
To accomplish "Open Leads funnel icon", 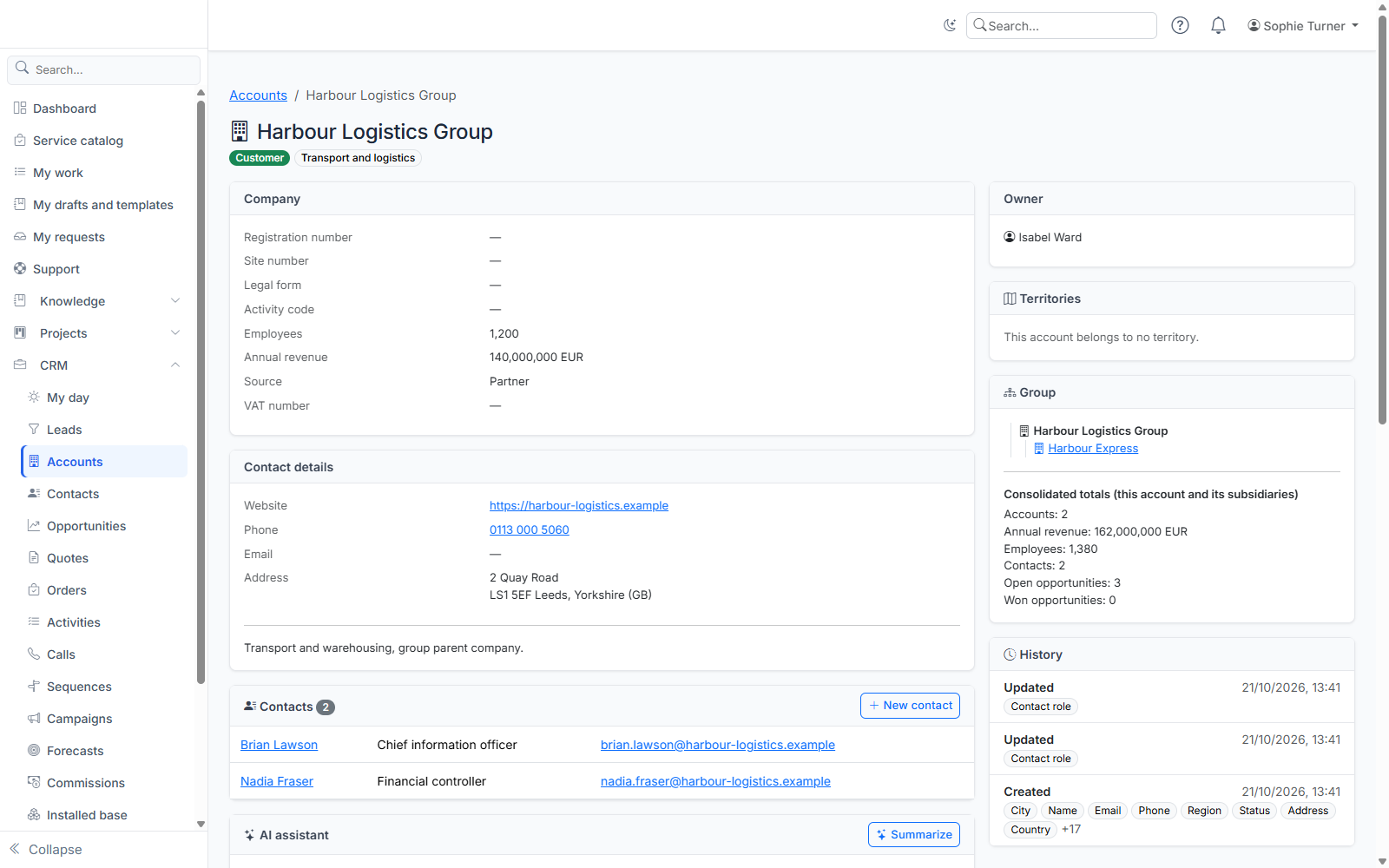I will [34, 430].
